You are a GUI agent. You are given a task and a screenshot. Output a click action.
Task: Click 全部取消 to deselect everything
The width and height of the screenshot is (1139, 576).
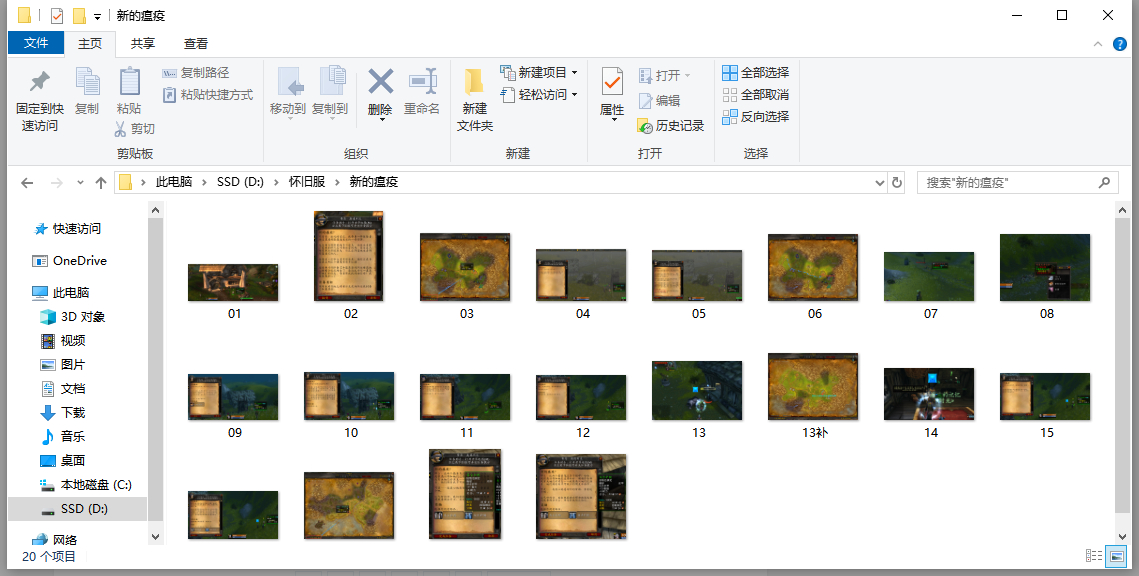tap(755, 94)
